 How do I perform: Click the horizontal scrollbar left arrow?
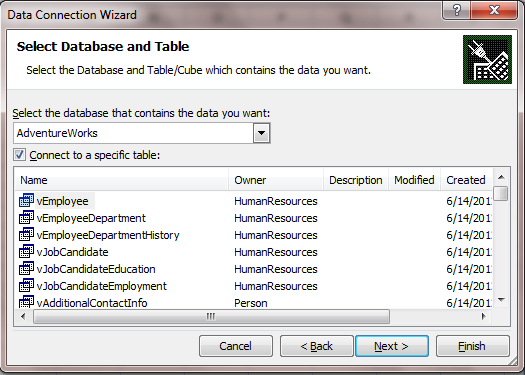[23, 316]
